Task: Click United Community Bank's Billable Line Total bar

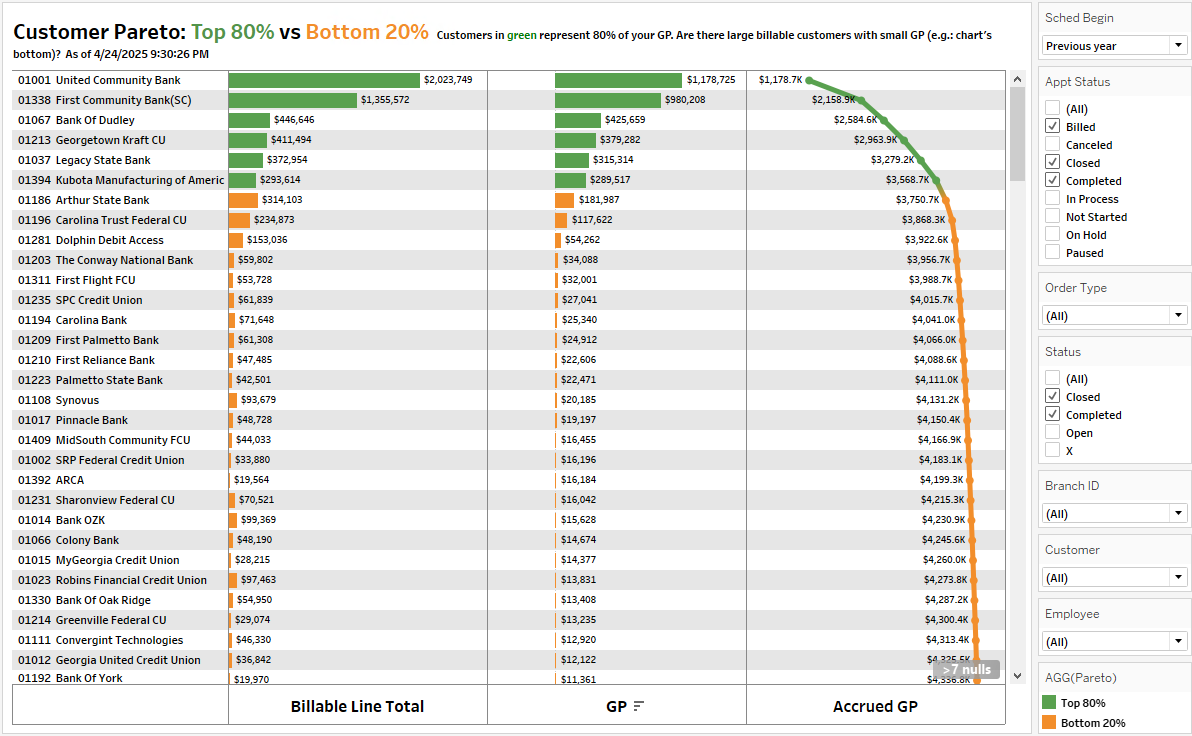Action: pyautogui.click(x=324, y=80)
